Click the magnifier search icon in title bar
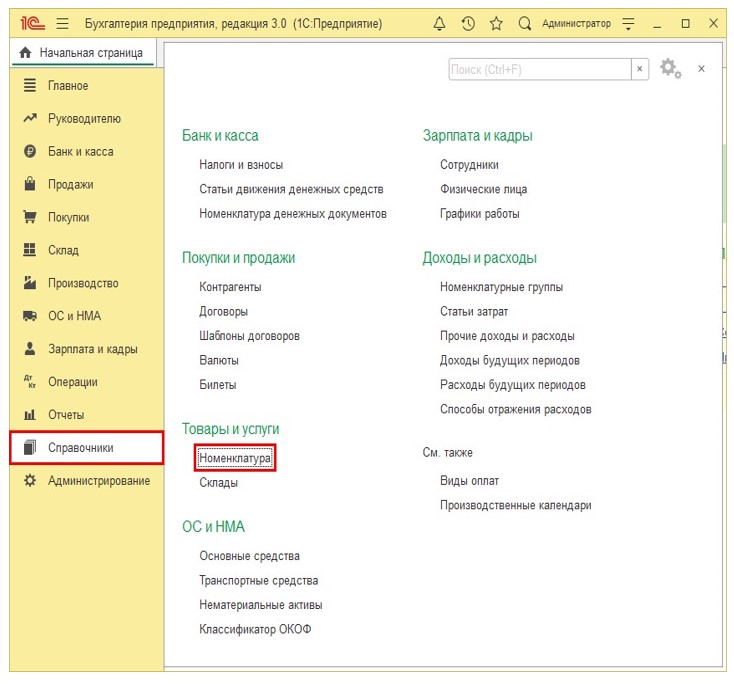The image size is (734, 684). coord(524,23)
